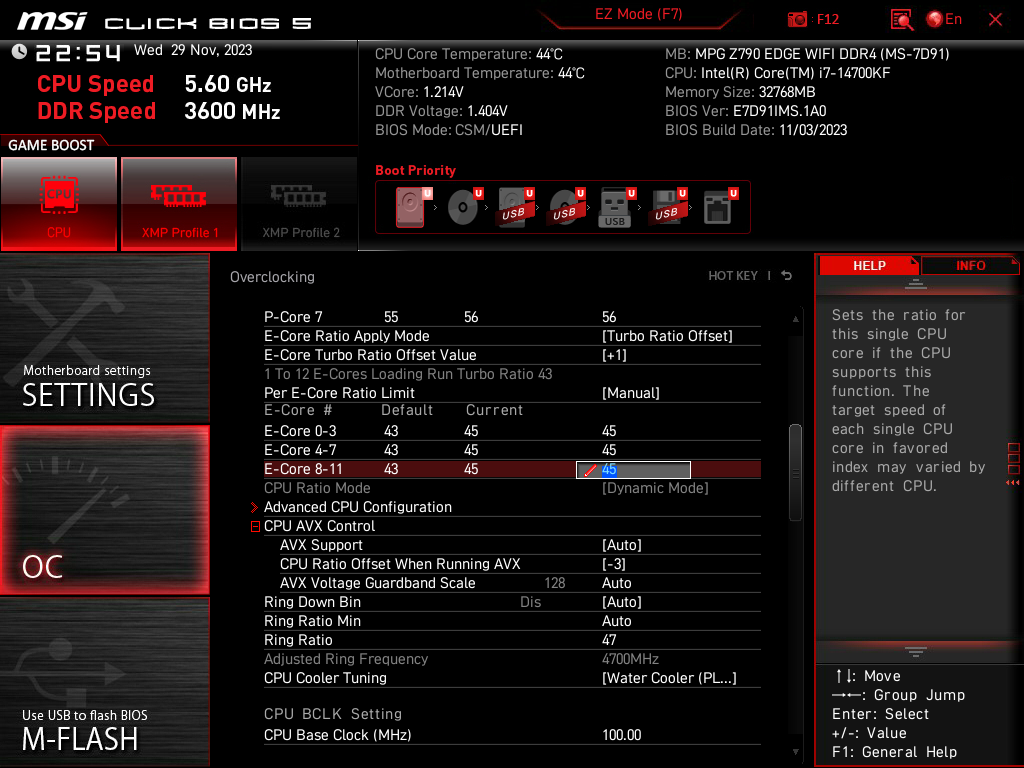The height and width of the screenshot is (768, 1024).
Task: Click the help panel bottom collapse handle
Action: (916, 652)
